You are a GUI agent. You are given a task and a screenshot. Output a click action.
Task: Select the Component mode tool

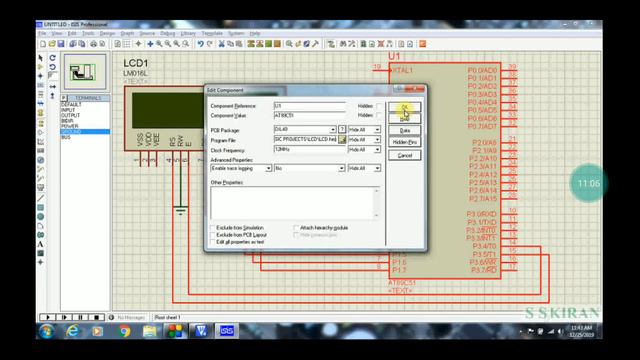click(x=40, y=67)
